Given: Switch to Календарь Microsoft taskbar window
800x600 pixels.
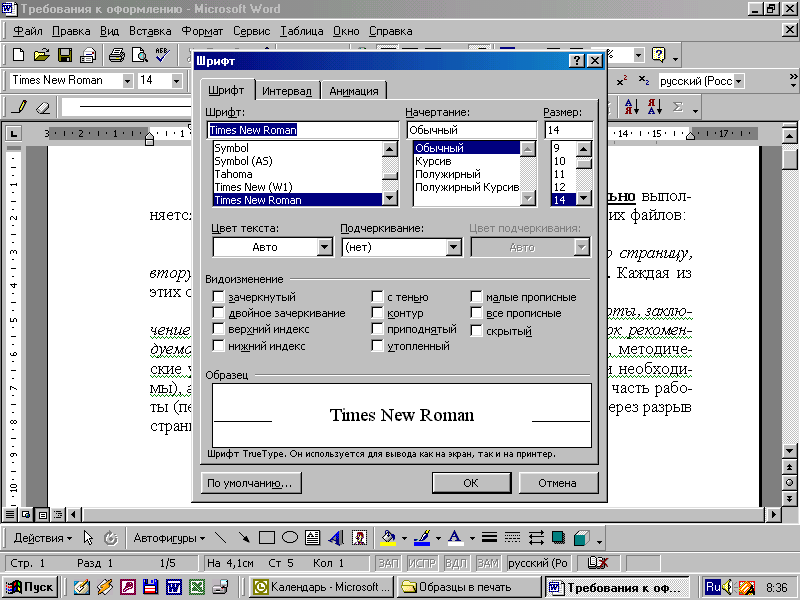Looking at the screenshot, I should (322, 587).
